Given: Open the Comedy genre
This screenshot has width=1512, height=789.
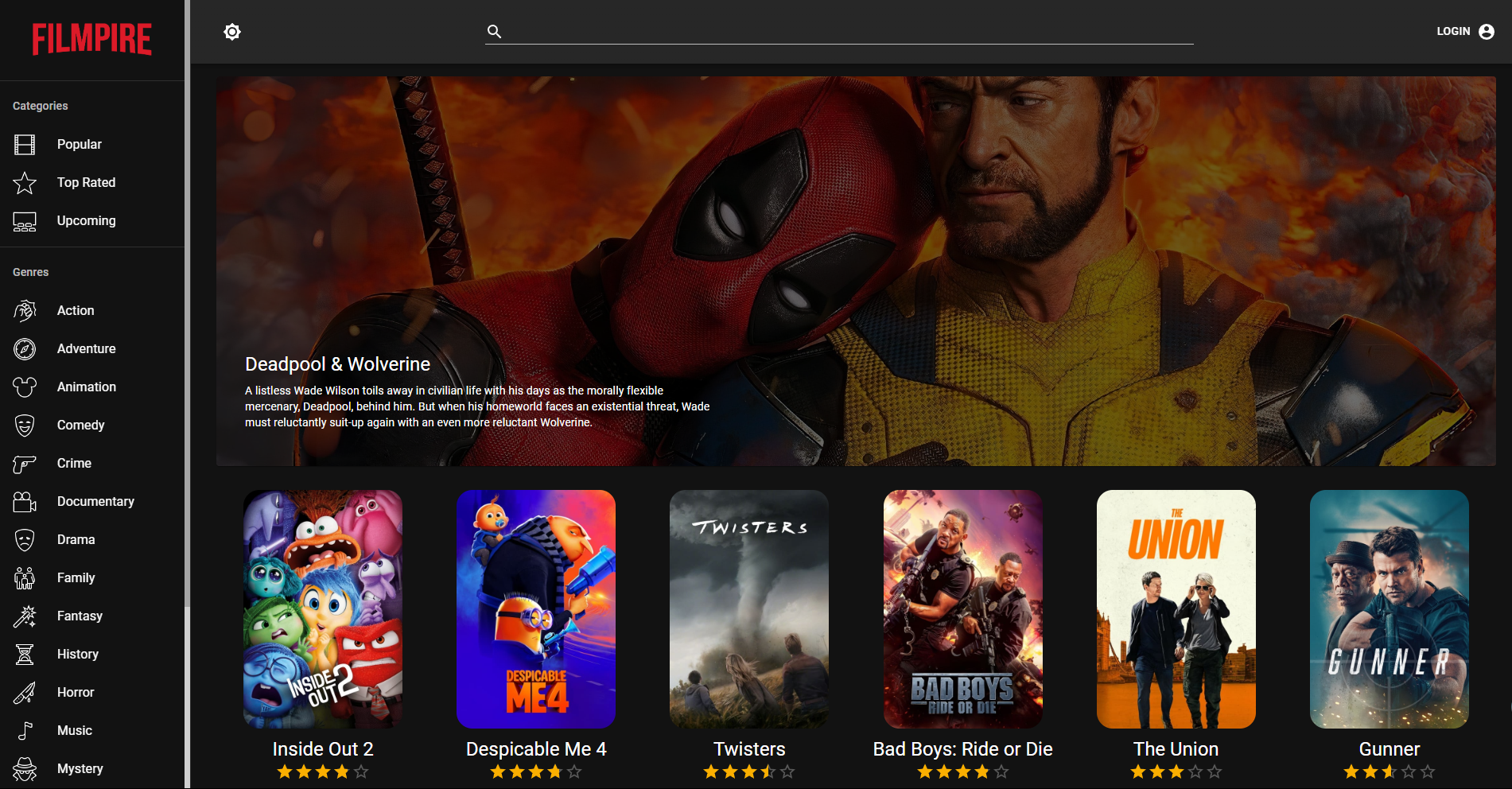Looking at the screenshot, I should [80, 426].
